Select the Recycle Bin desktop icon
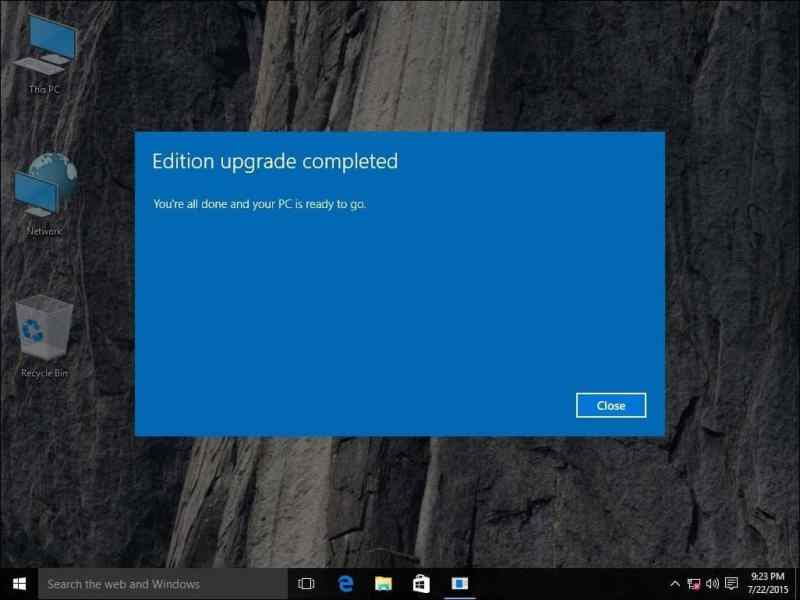The width and height of the screenshot is (800, 600). (44, 337)
